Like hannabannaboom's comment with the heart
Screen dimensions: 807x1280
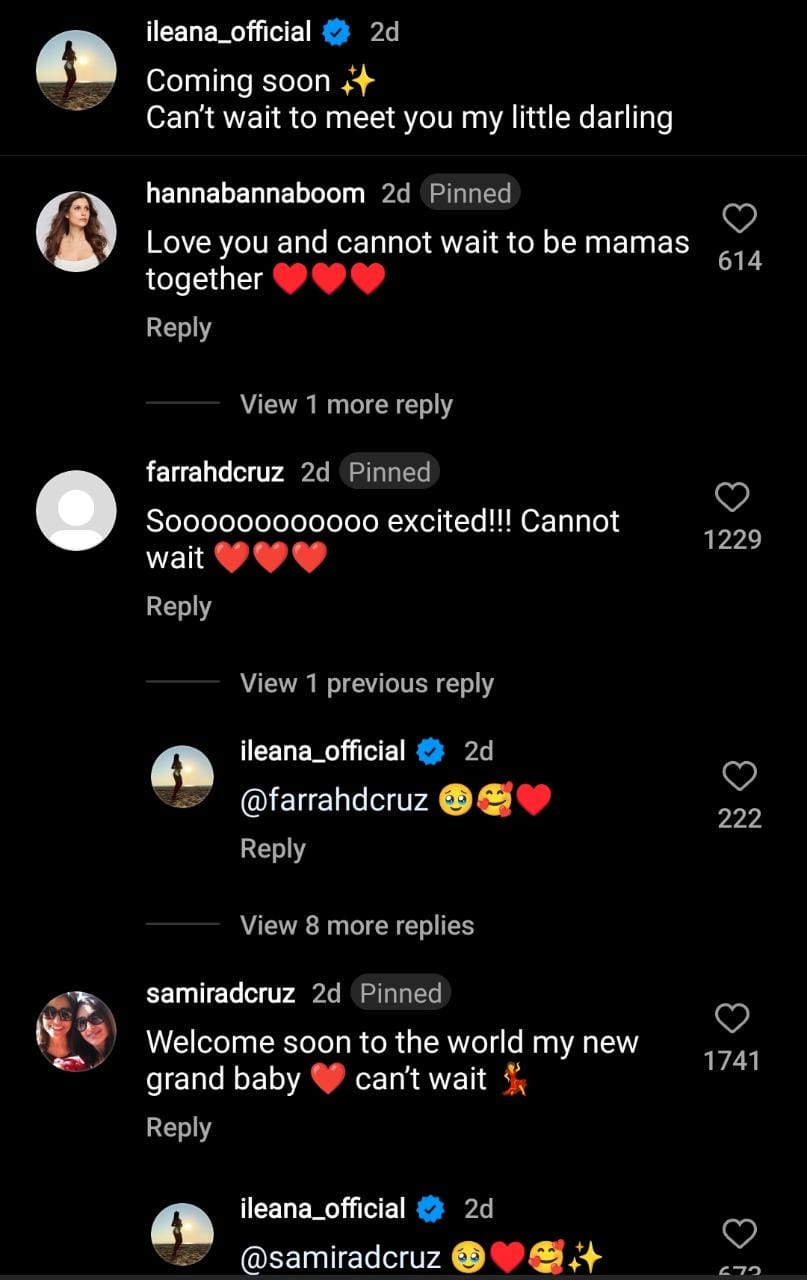739,219
